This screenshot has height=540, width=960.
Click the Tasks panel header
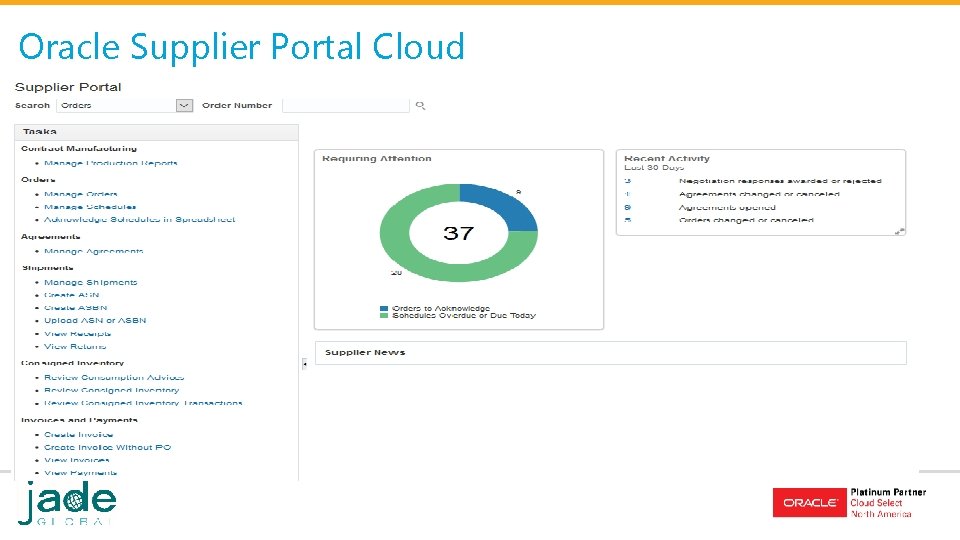tap(156, 132)
